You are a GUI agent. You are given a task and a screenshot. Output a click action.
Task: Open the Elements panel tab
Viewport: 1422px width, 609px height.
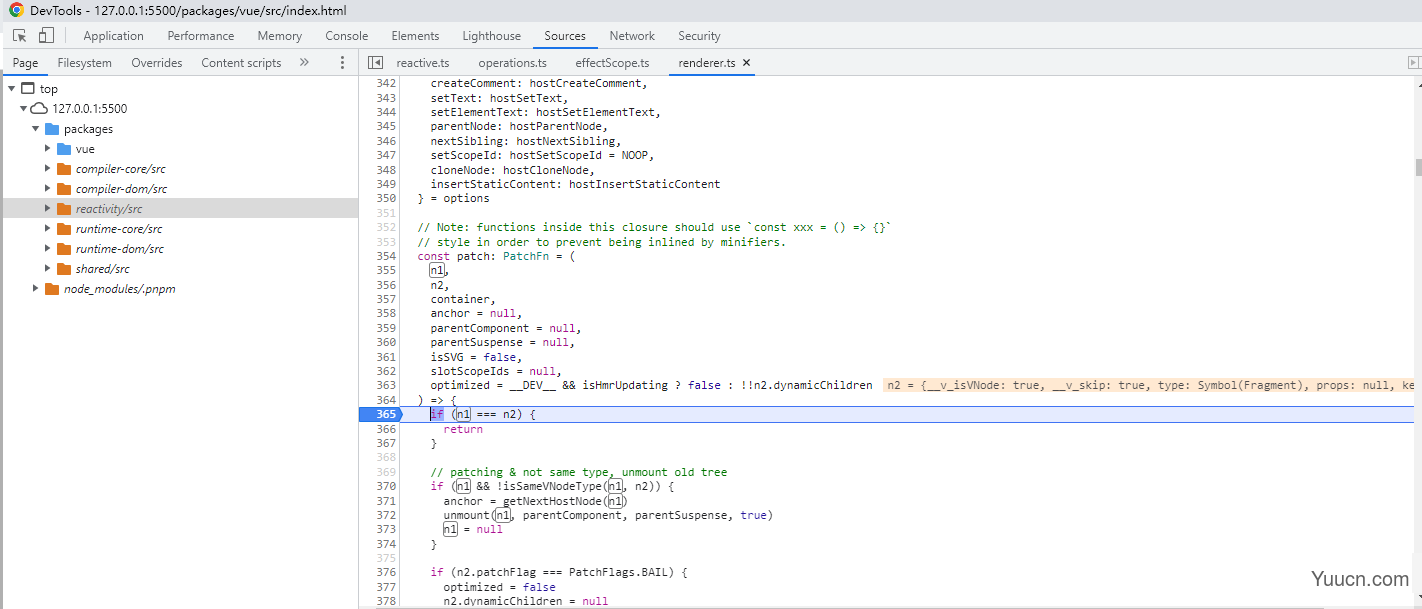415,35
